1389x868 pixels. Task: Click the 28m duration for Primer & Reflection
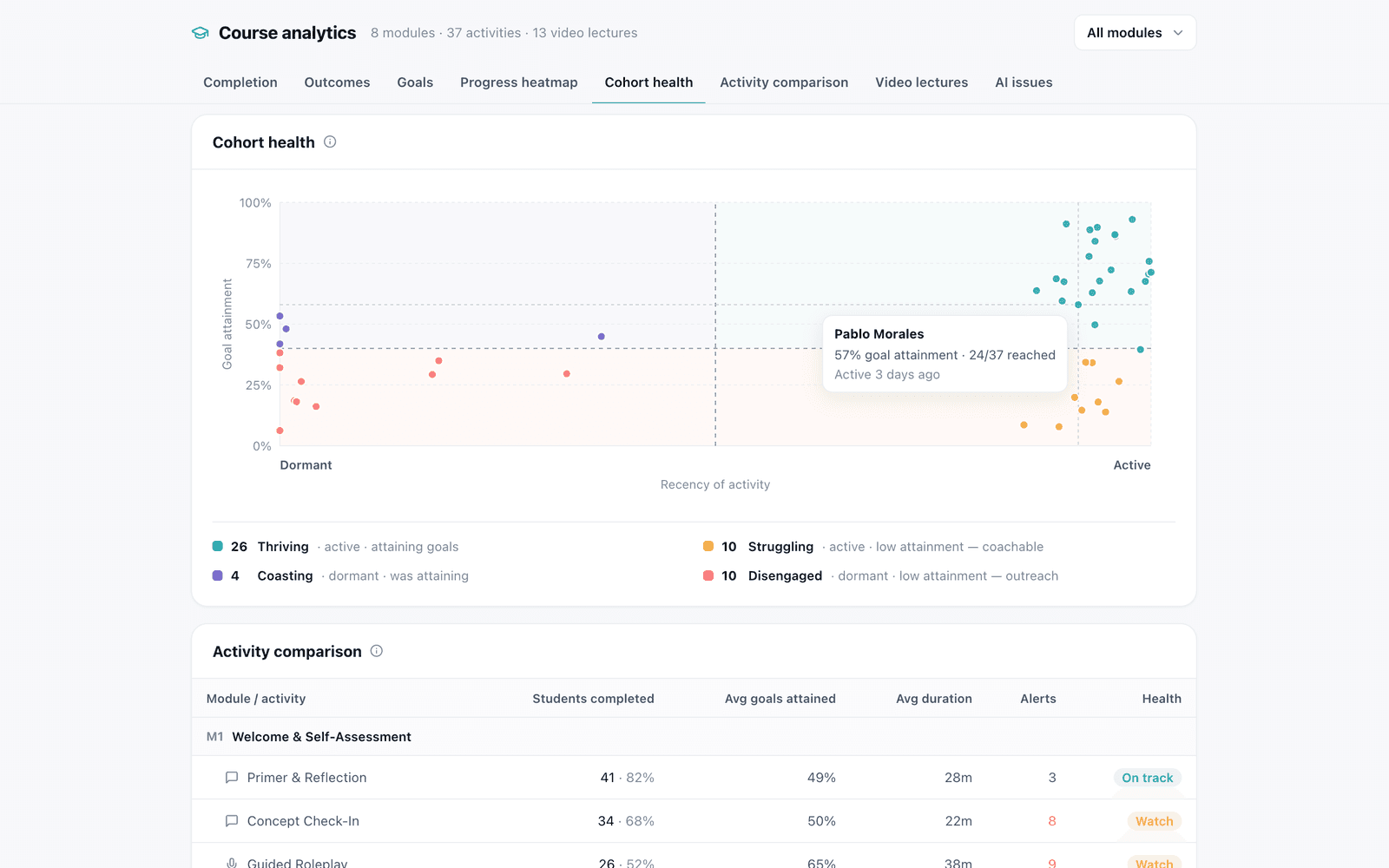click(958, 778)
